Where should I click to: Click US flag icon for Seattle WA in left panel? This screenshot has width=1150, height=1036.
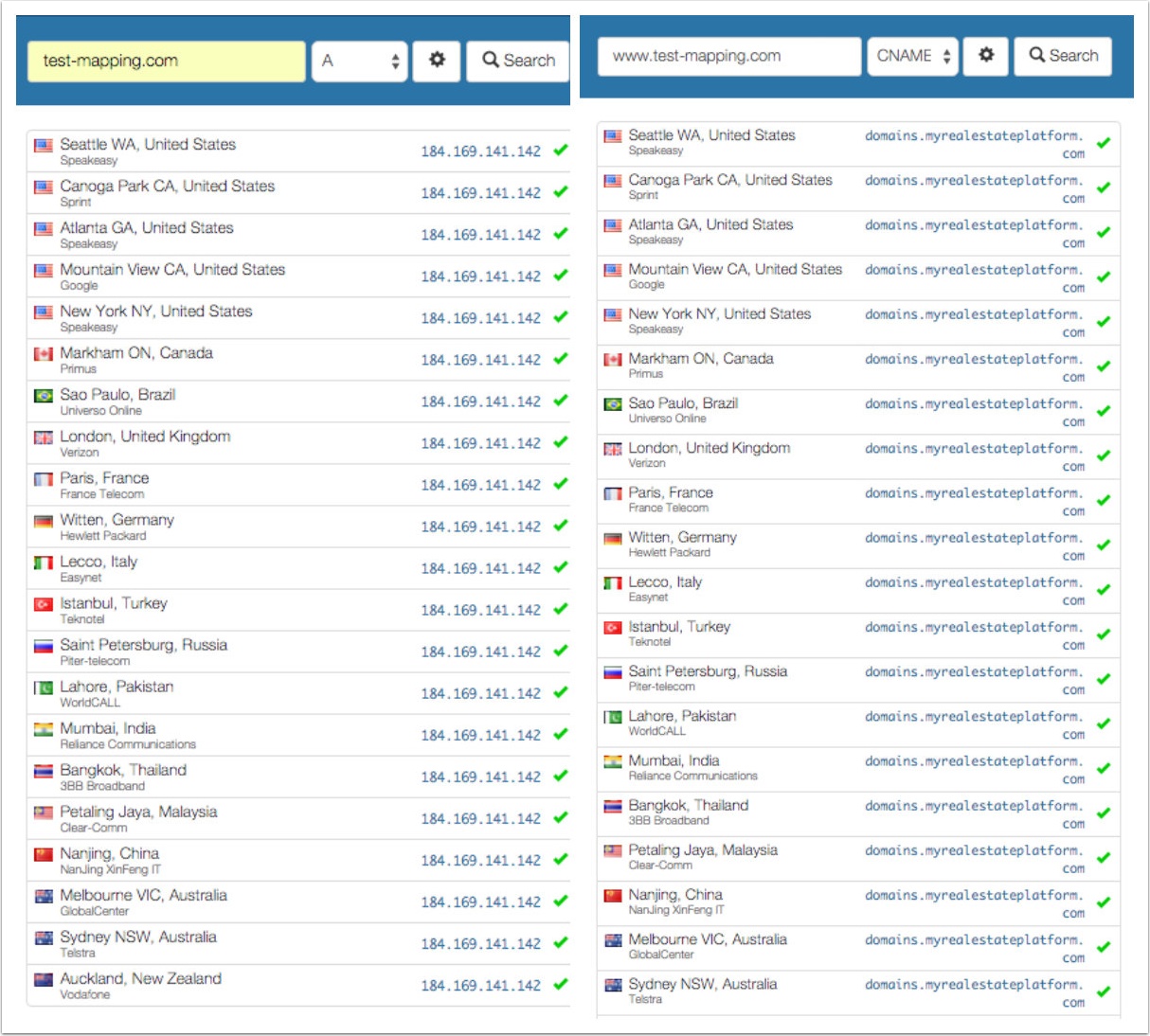coord(44,146)
